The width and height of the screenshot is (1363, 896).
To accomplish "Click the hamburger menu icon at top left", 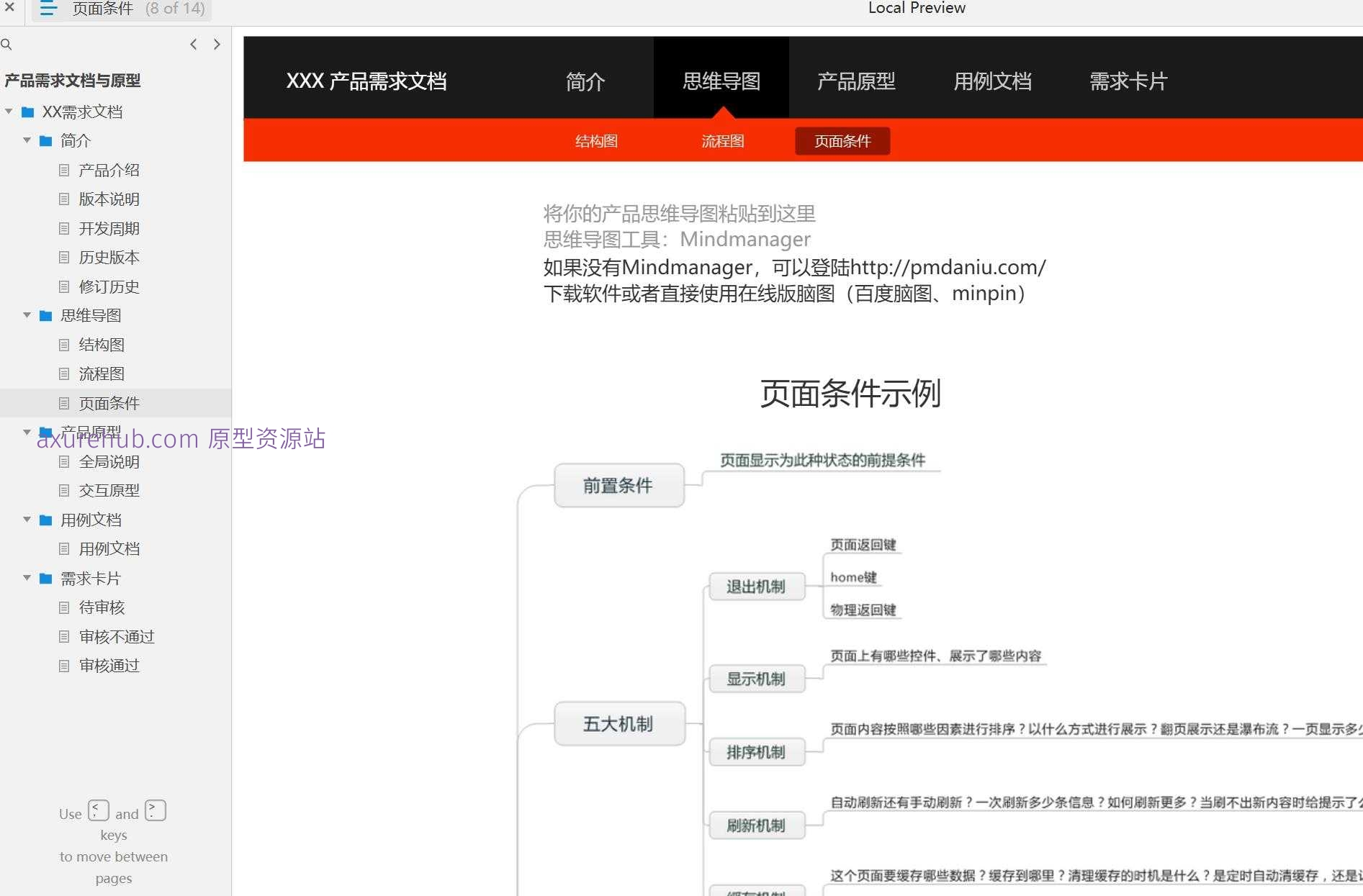I will click(48, 9).
